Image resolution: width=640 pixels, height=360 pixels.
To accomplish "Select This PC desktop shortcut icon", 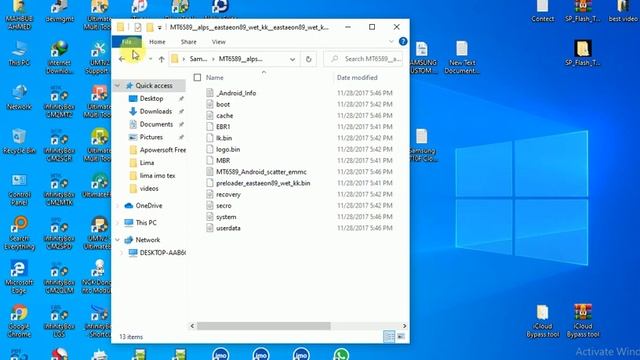I will click(19, 53).
